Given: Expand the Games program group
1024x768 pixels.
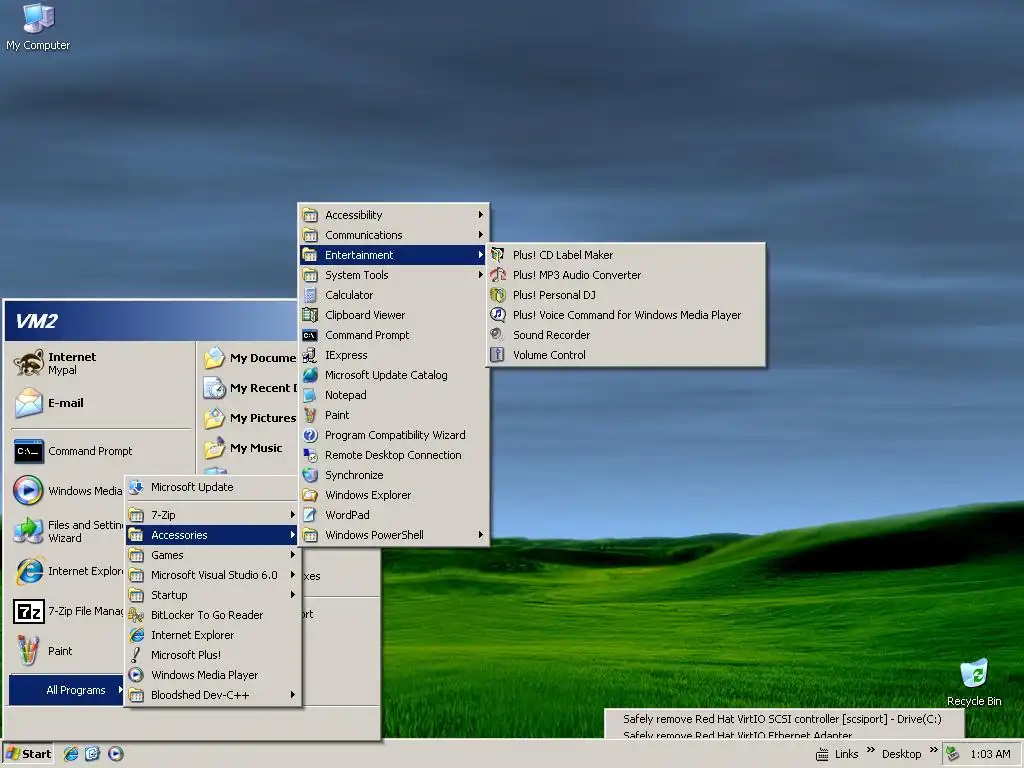Looking at the screenshot, I should [212, 555].
